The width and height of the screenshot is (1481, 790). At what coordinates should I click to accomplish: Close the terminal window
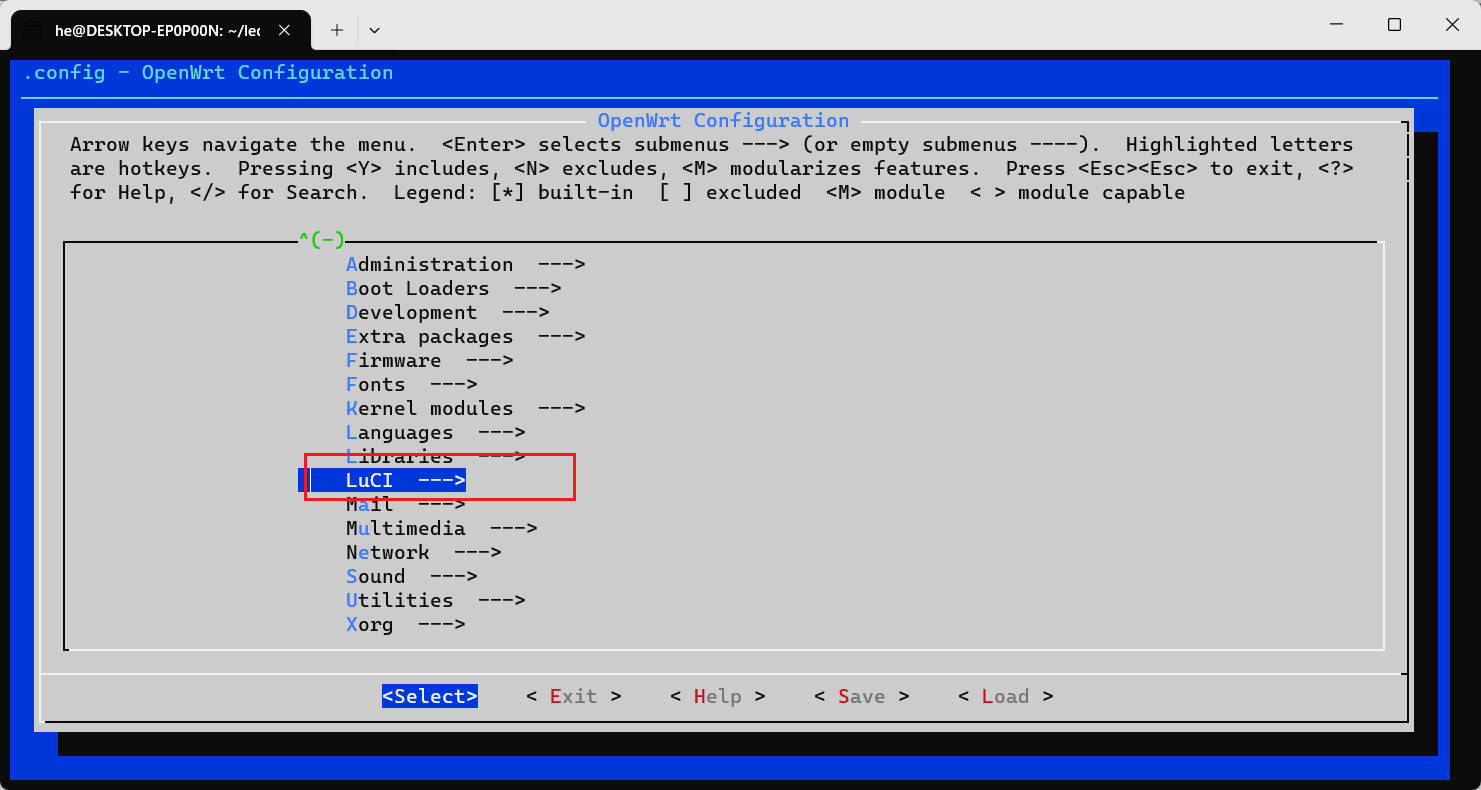click(x=1452, y=25)
